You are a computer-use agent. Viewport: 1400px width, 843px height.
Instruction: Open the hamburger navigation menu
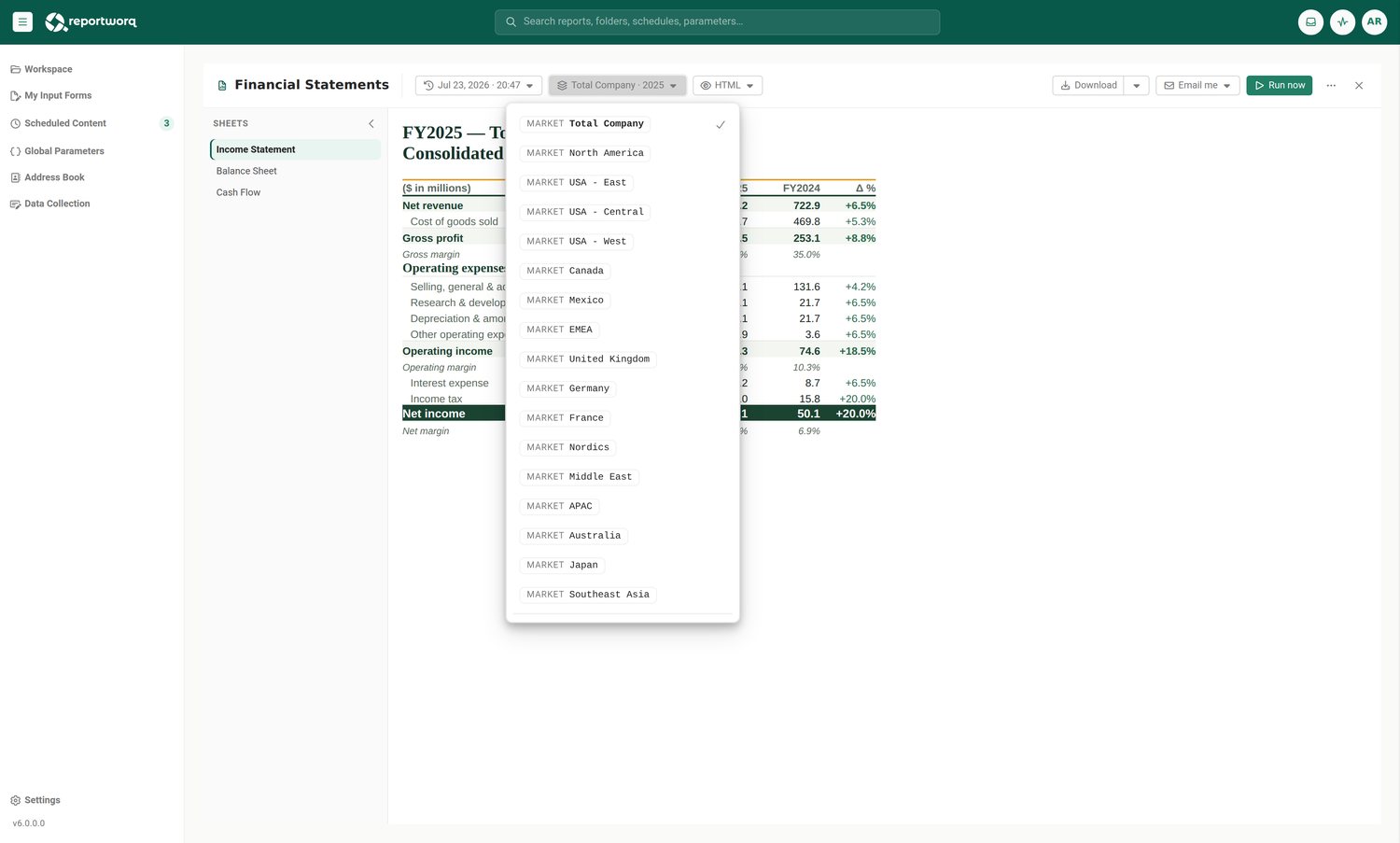[22, 21]
